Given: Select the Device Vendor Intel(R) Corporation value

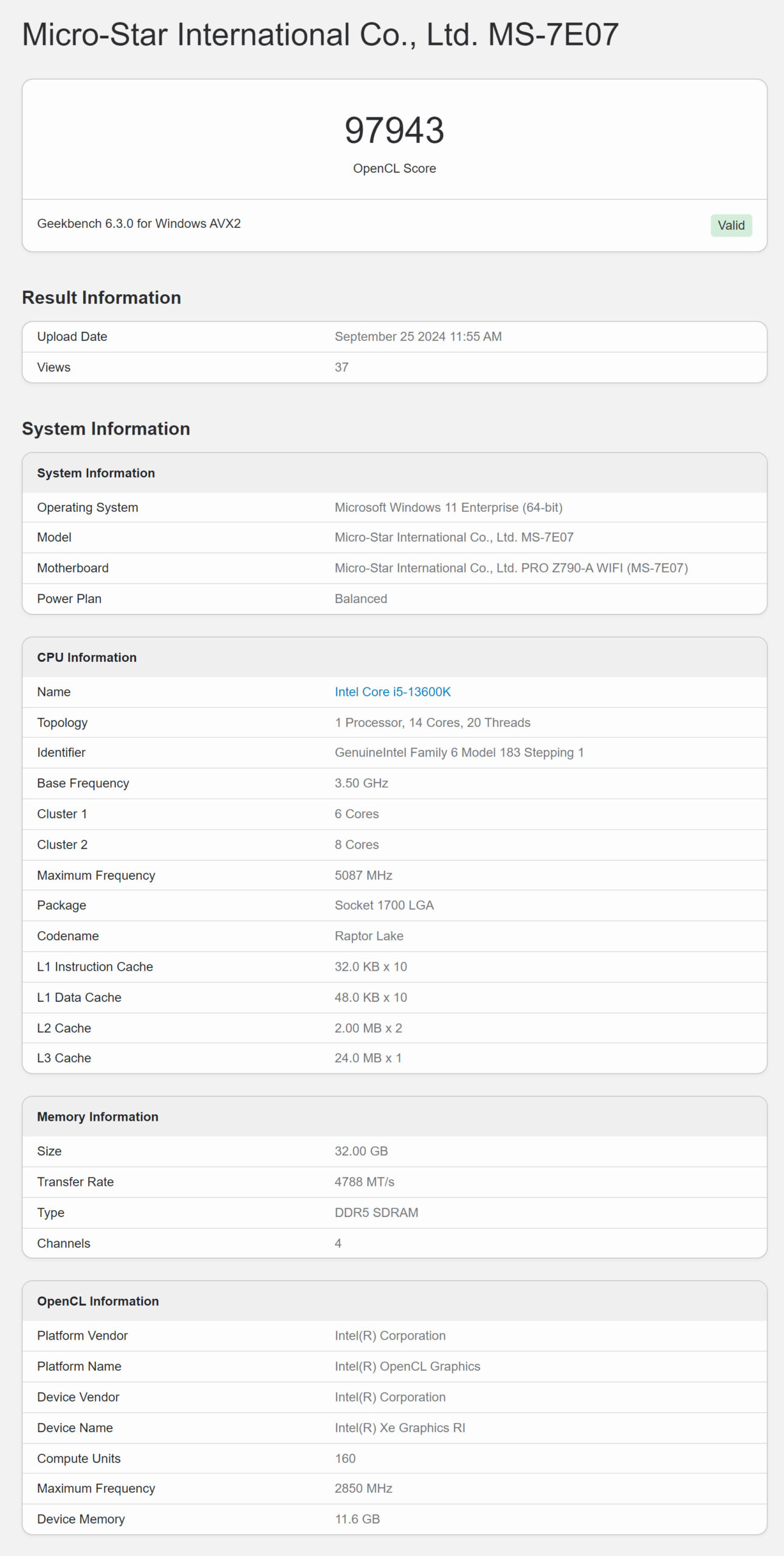Looking at the screenshot, I should [x=390, y=1397].
